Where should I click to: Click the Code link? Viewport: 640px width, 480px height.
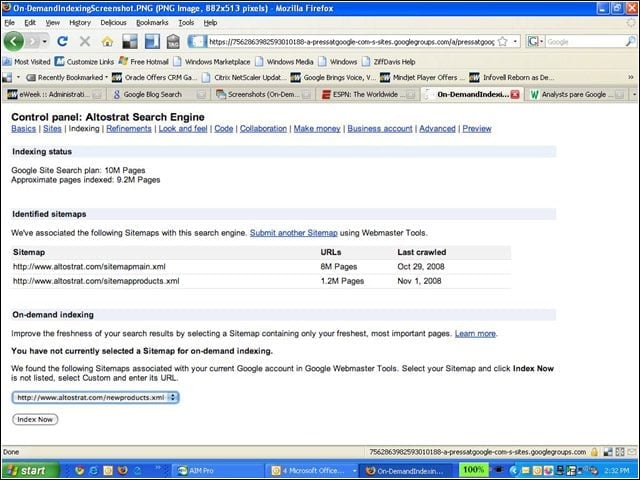(224, 129)
